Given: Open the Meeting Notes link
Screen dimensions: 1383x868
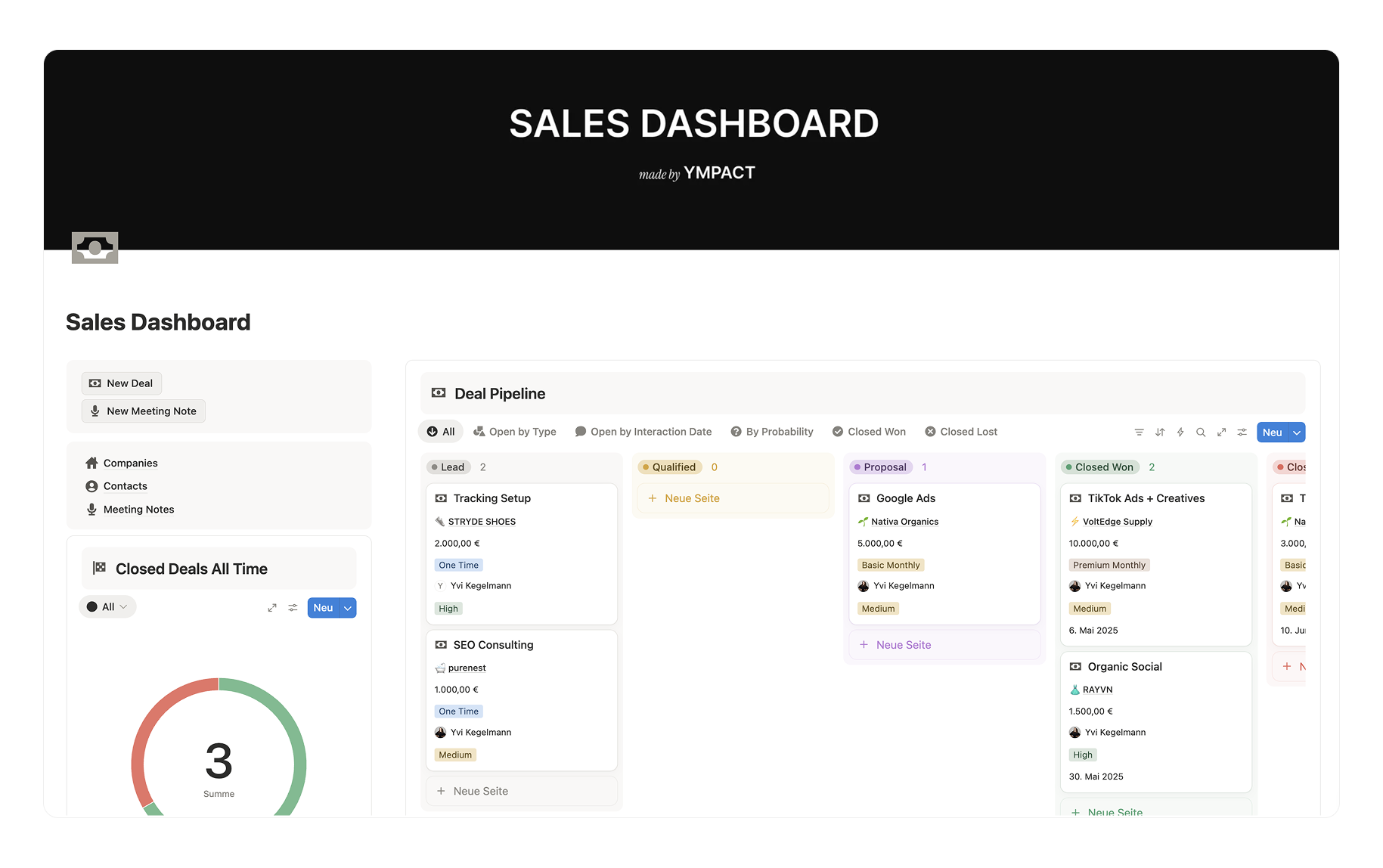Looking at the screenshot, I should [138, 510].
